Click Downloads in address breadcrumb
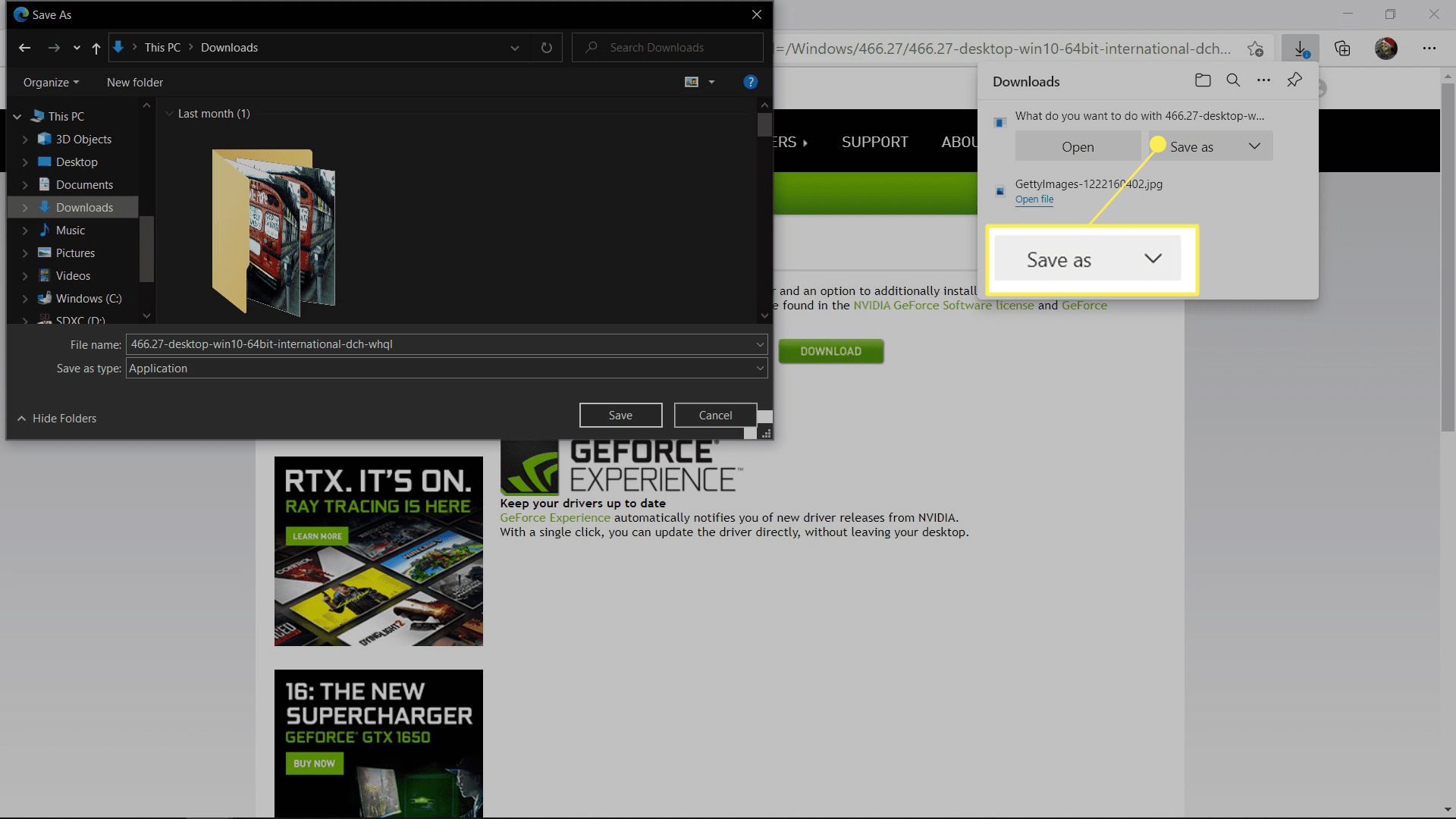Screen dimensions: 1456x819 pos(229,48)
